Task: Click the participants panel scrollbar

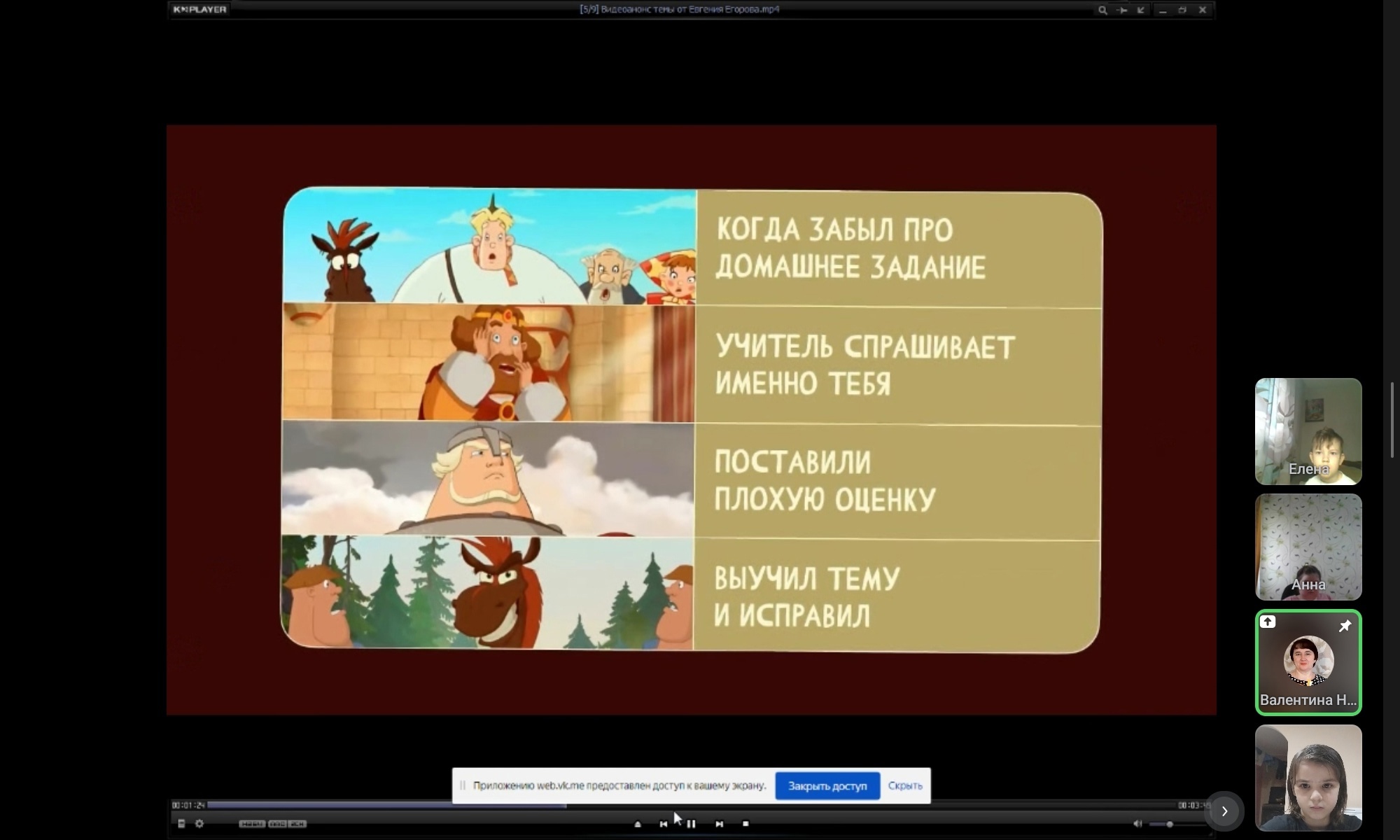Action: pos(1392,420)
